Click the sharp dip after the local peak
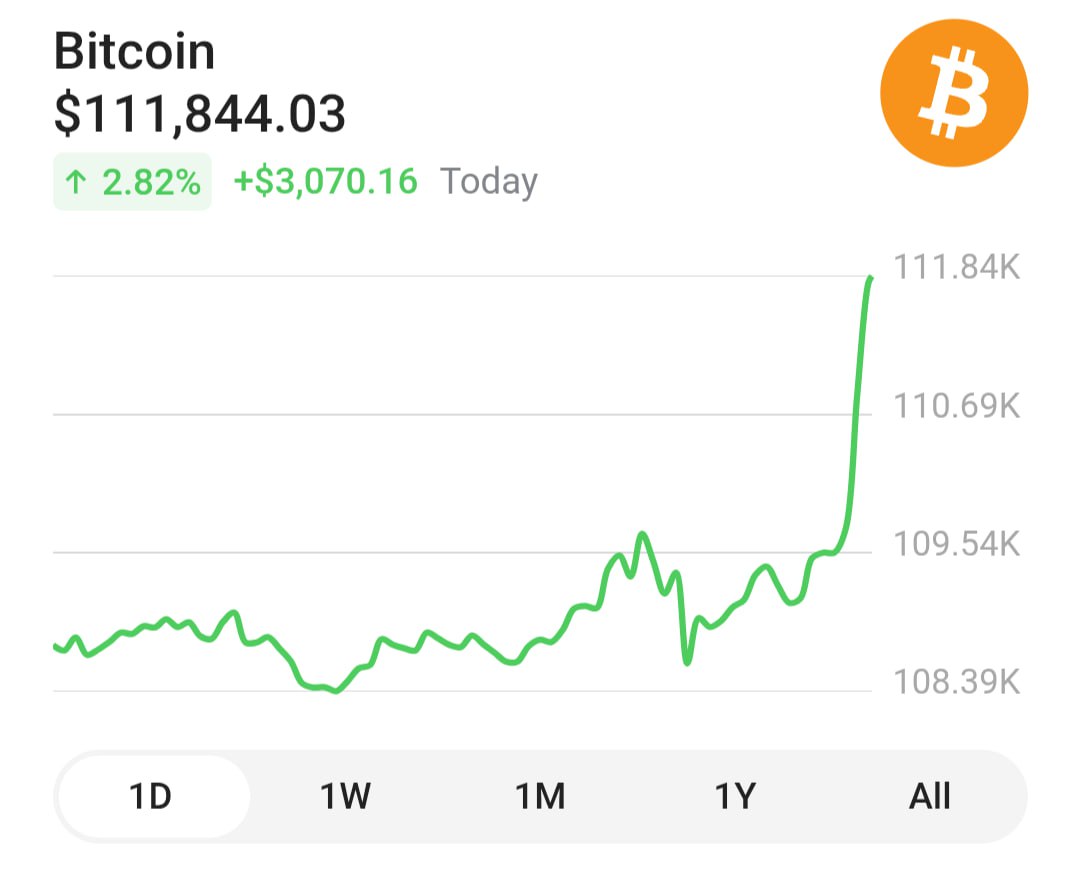 (687, 661)
